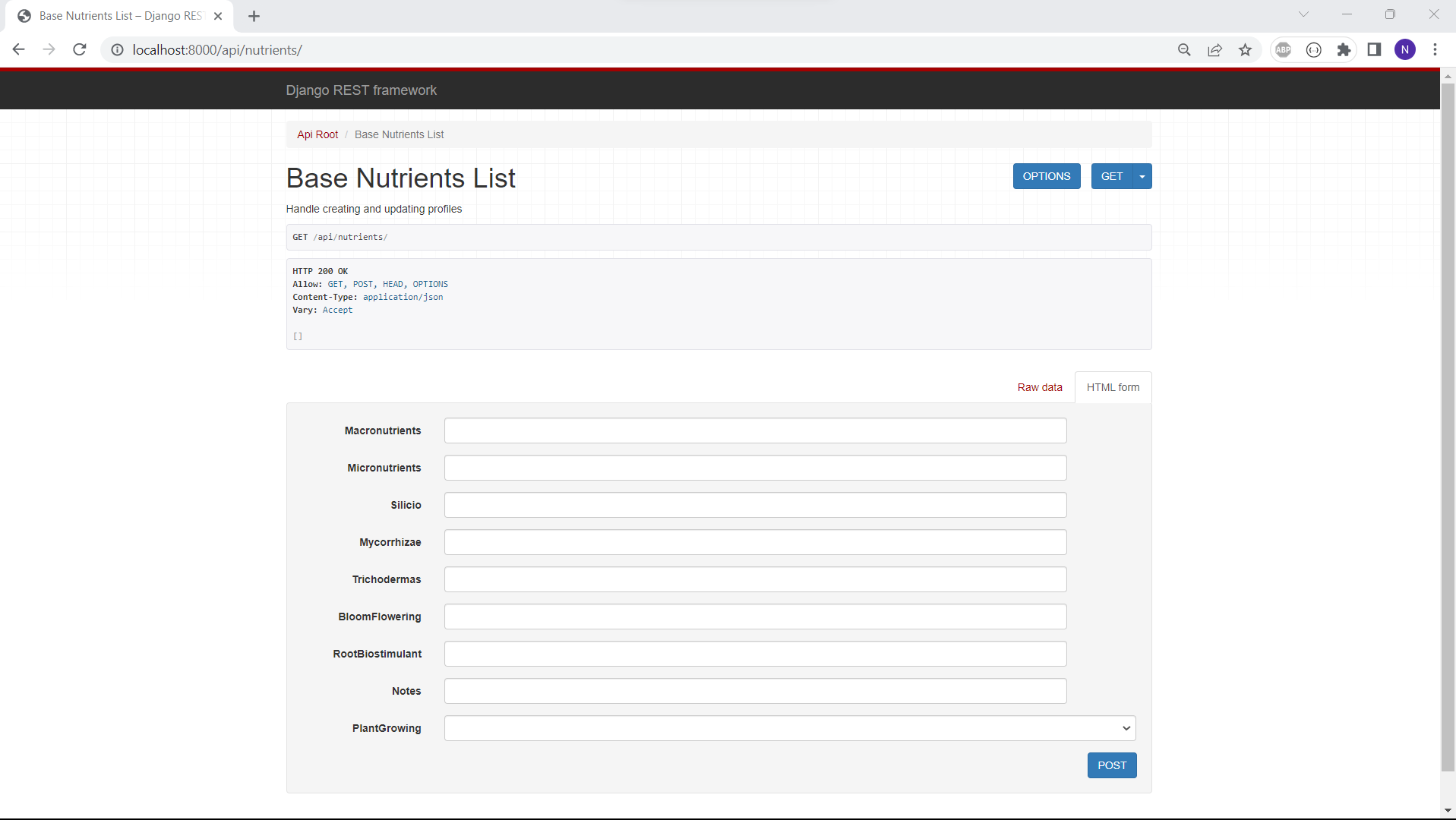Focus the Notes input field
Image resolution: width=1456 pixels, height=820 pixels.
tap(755, 691)
